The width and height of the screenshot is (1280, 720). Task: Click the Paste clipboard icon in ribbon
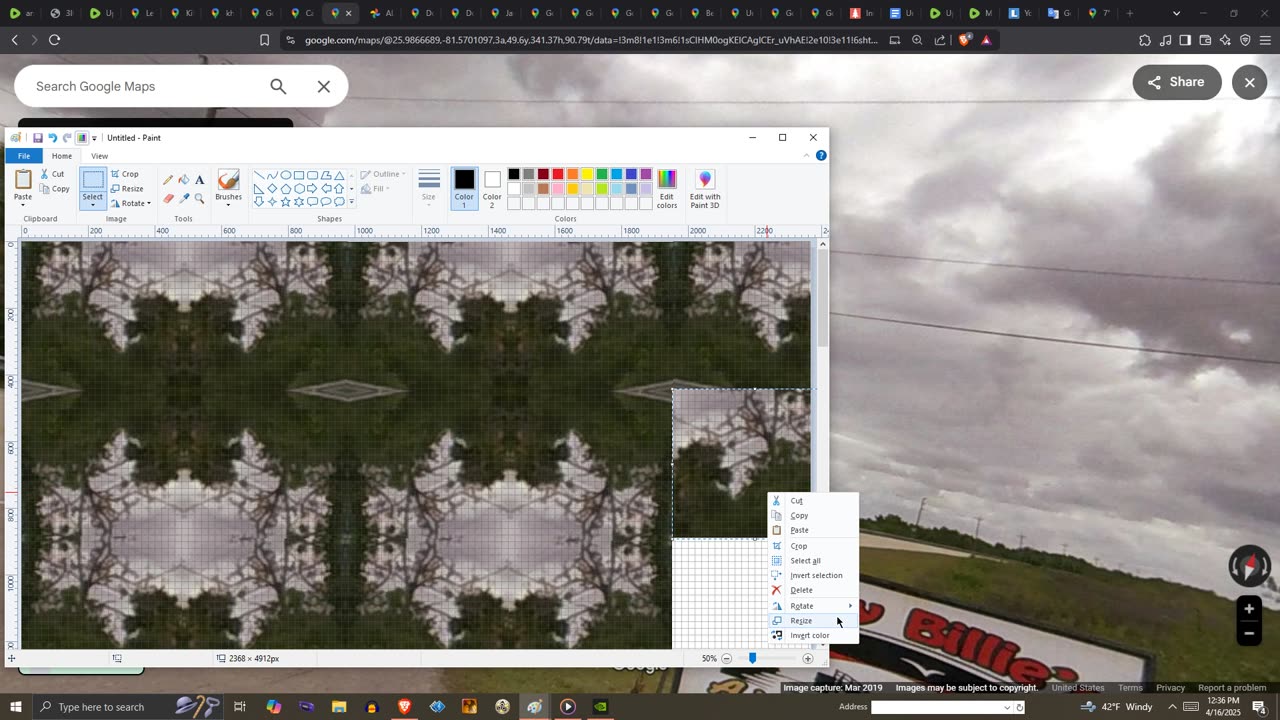point(23,180)
